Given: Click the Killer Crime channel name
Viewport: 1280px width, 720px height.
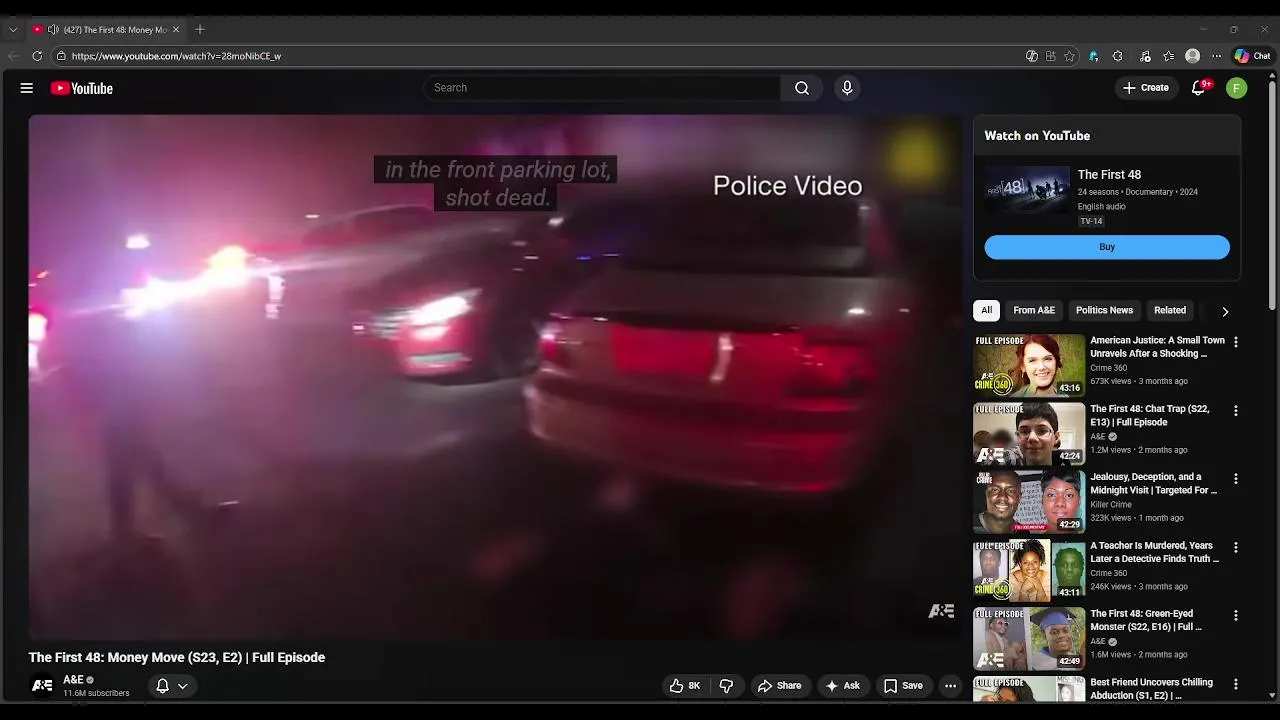Looking at the screenshot, I should 1111,505.
